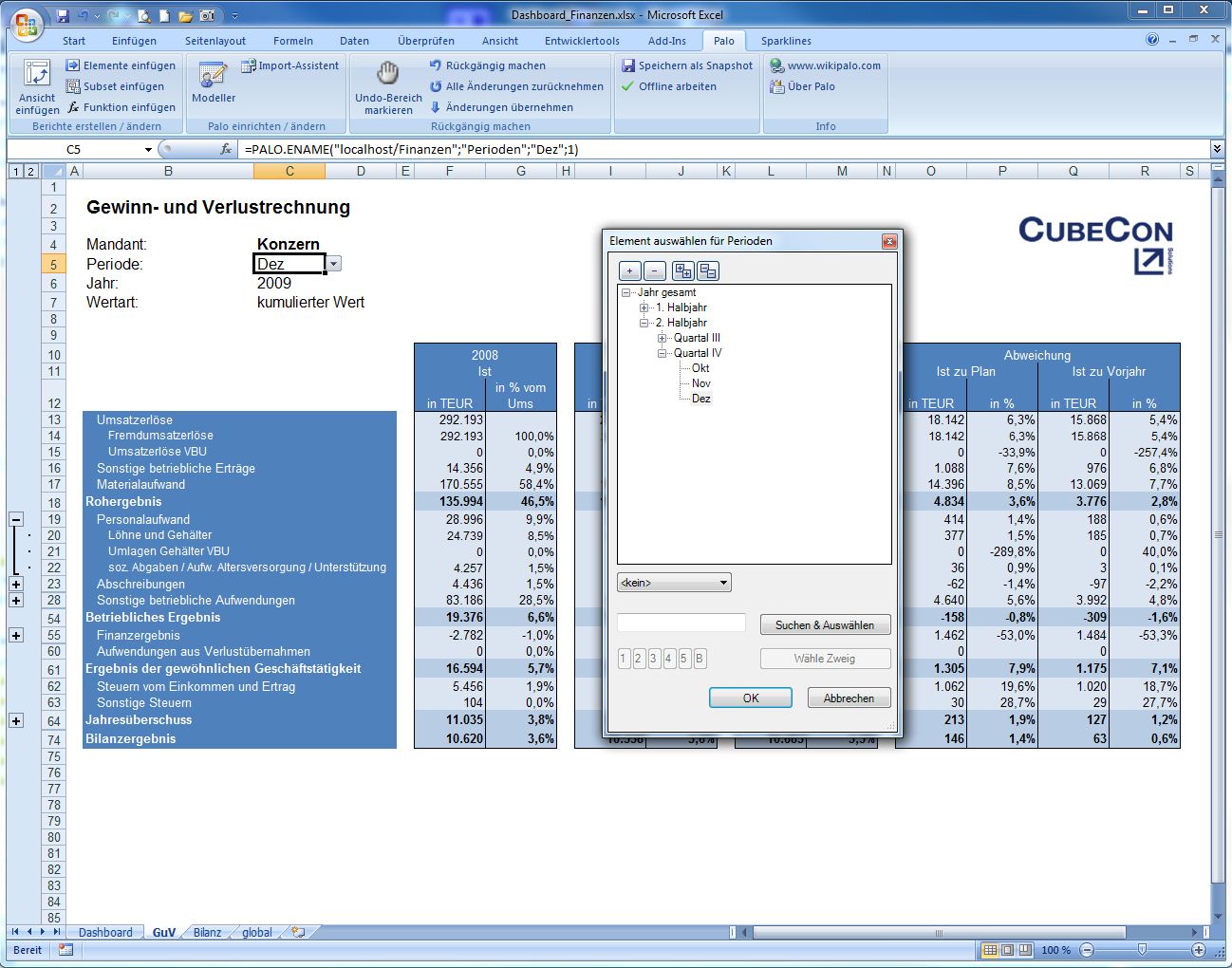The image size is (1232, 968).
Task: Click the Ansicht einfügen ribbon icon
Action: (37, 75)
